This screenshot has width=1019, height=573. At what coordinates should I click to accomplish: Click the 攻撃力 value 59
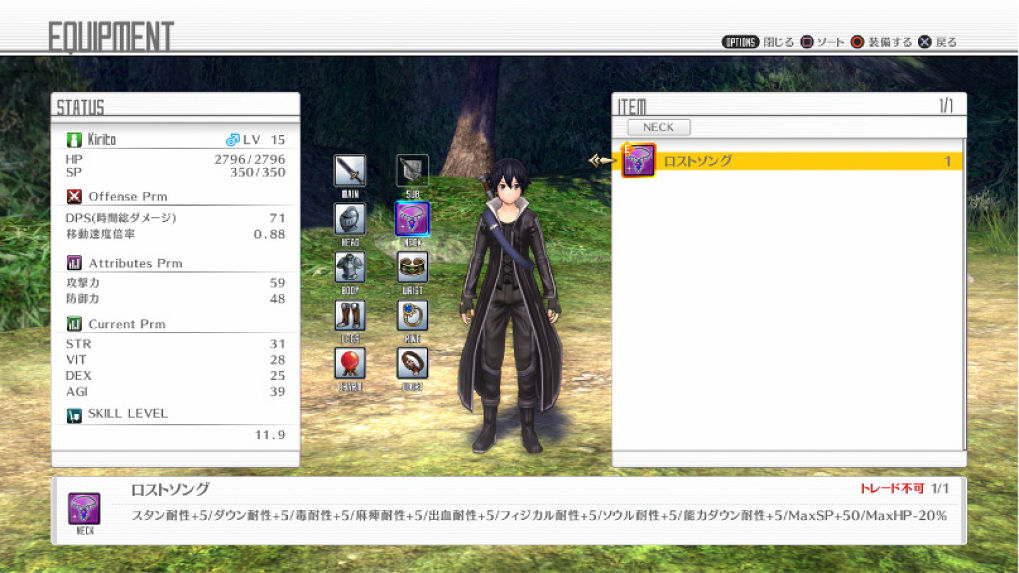(x=277, y=283)
